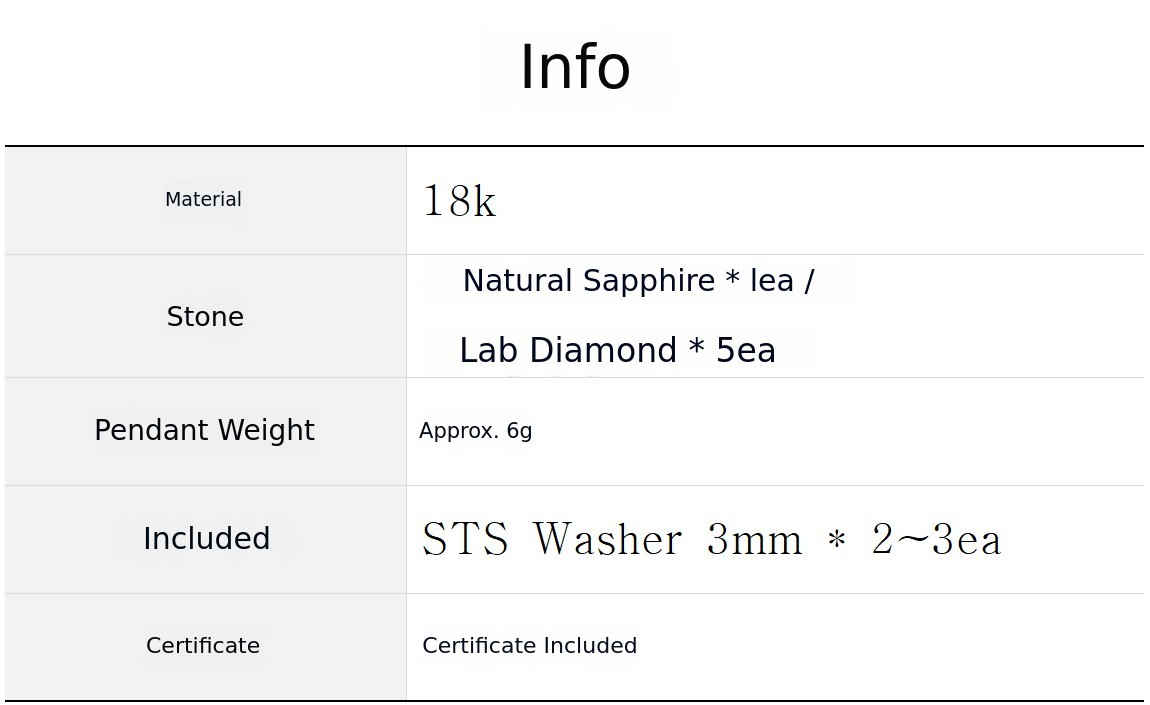Click the 3mm size text

(x=754, y=540)
